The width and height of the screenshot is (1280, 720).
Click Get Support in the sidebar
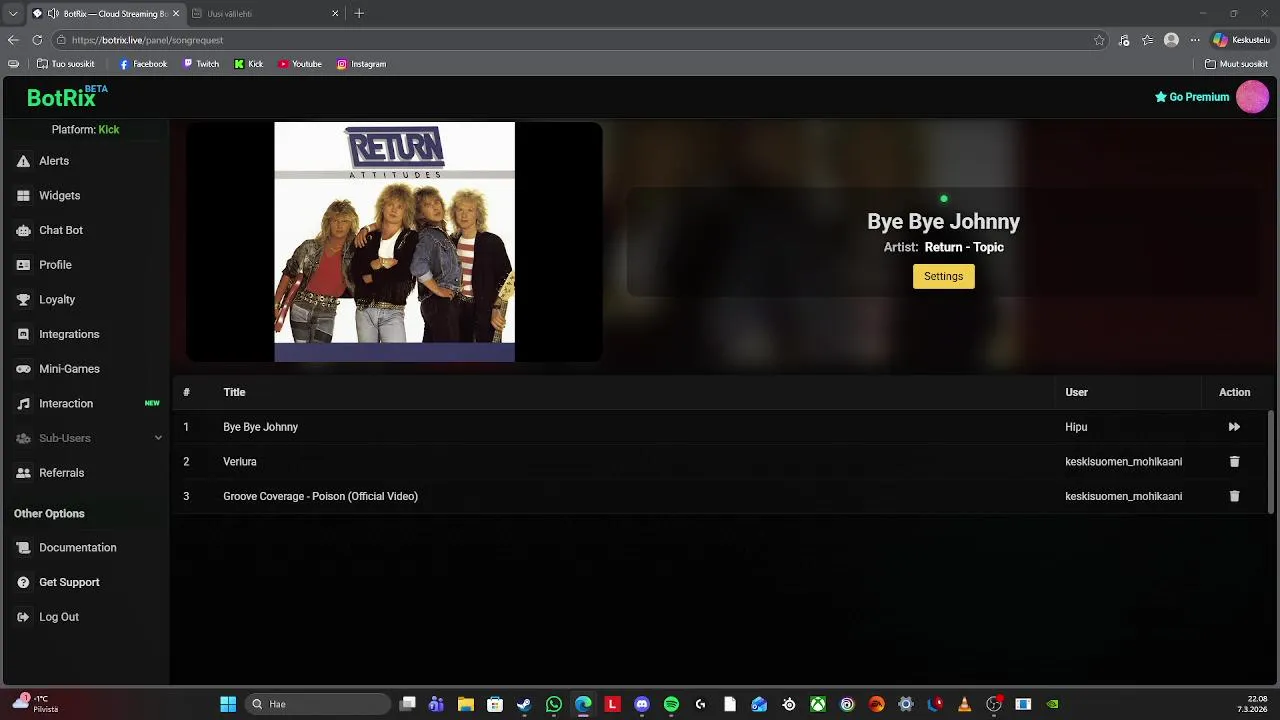click(x=69, y=582)
